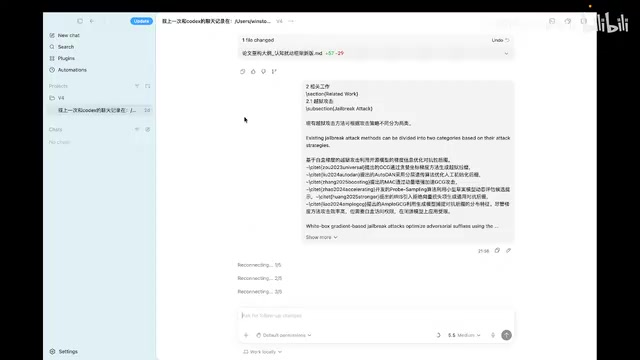Click the thread title at the top

(x=216, y=21)
